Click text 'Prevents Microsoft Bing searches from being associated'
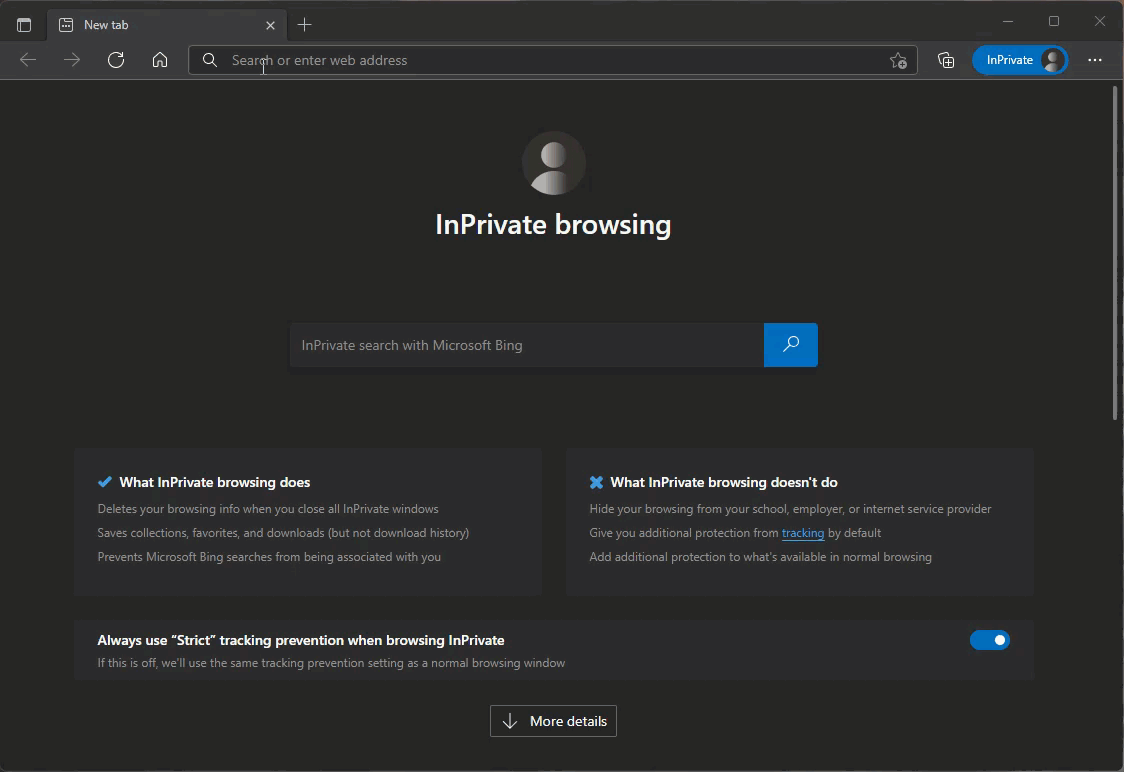The width and height of the screenshot is (1124, 772). tap(270, 557)
